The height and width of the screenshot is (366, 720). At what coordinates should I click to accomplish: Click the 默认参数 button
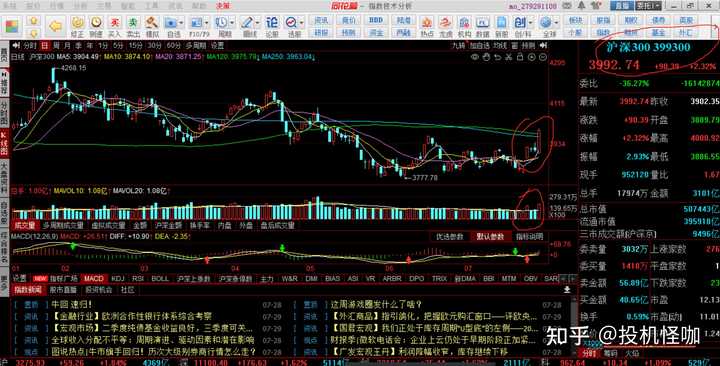click(x=490, y=236)
